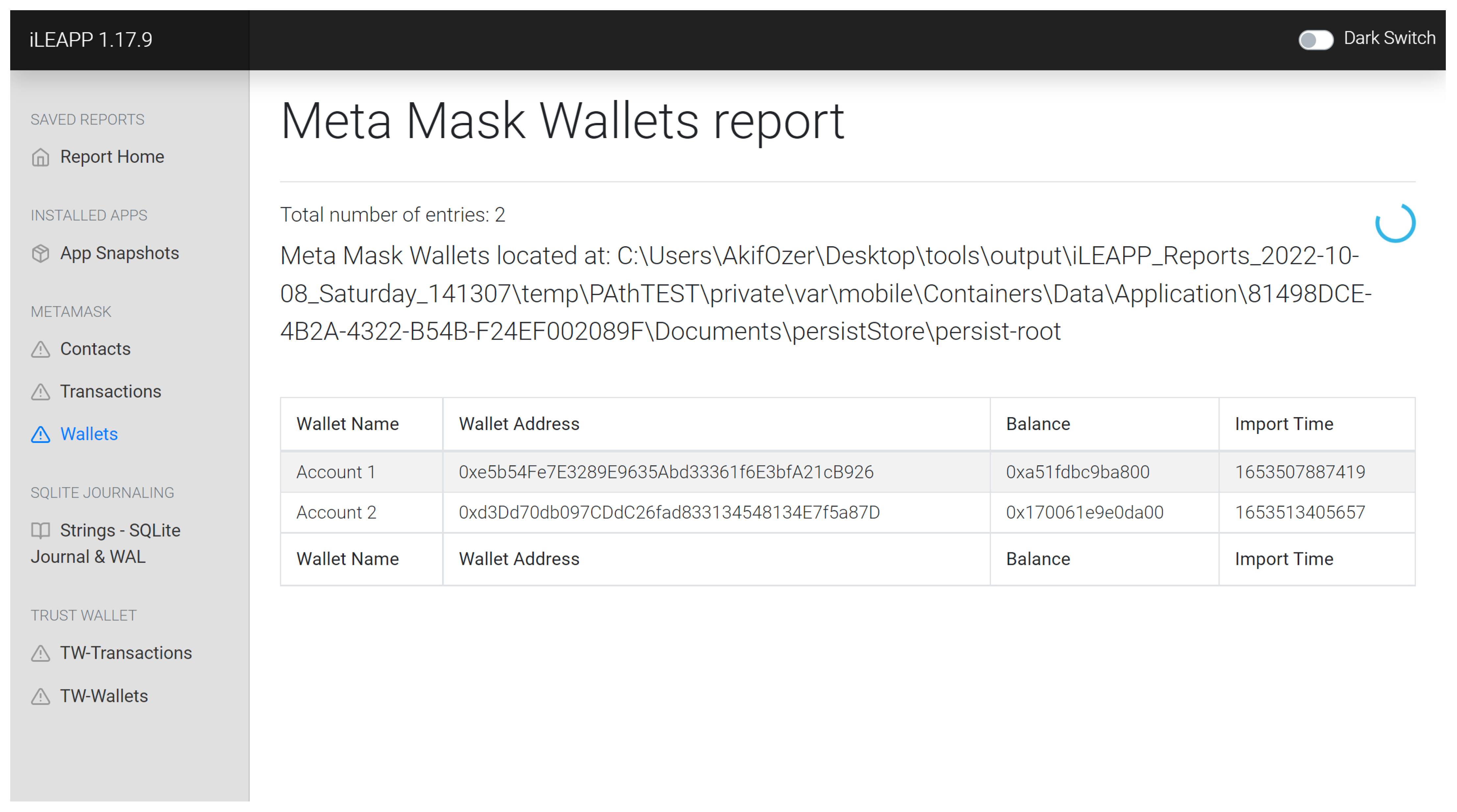Click the package icon next to App Snapshots

click(40, 253)
